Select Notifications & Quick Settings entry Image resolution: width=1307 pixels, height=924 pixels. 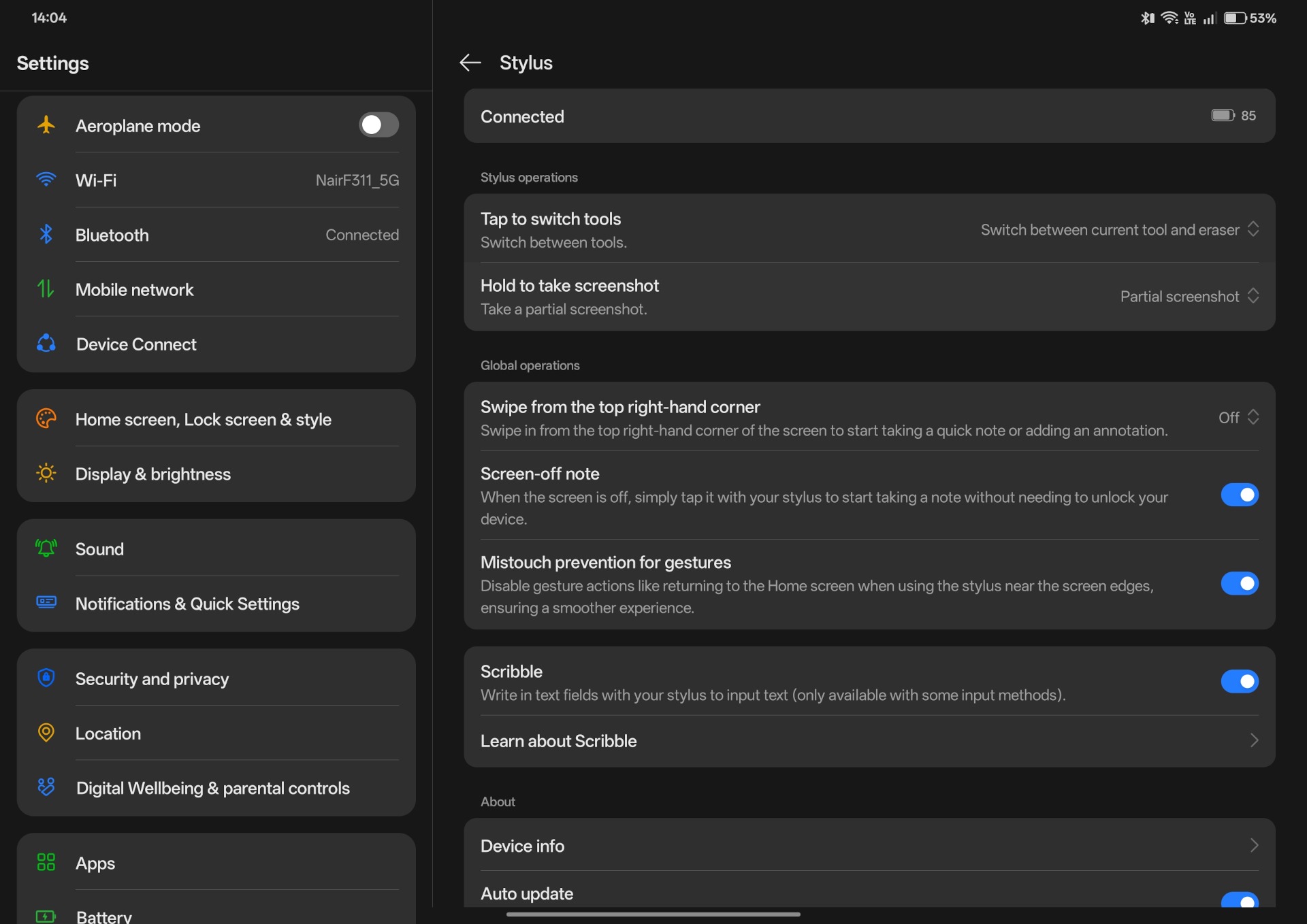tap(187, 604)
